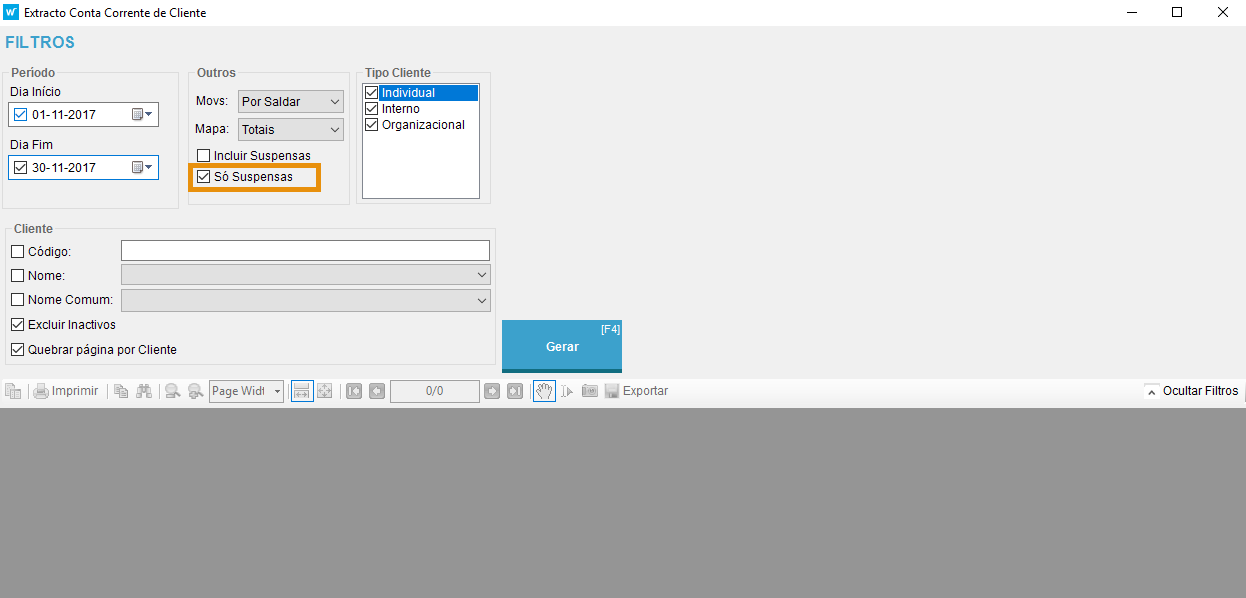Click the floppy disk Exportar icon
The height and width of the screenshot is (598, 1246).
[x=612, y=391]
